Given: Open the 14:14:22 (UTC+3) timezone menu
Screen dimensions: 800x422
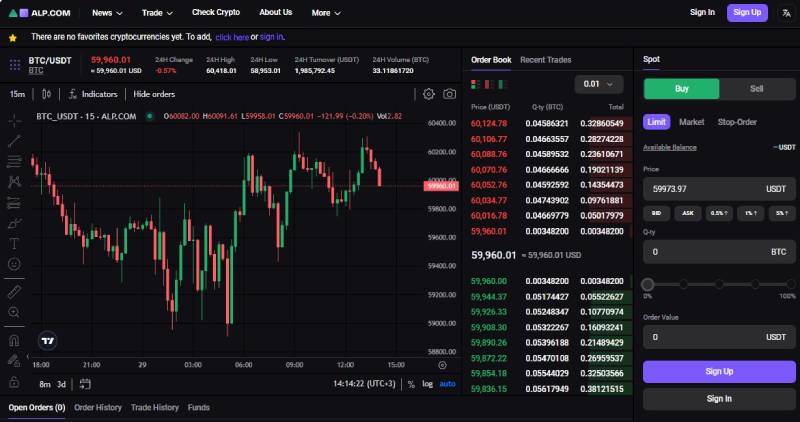Looking at the screenshot, I should (x=364, y=384).
